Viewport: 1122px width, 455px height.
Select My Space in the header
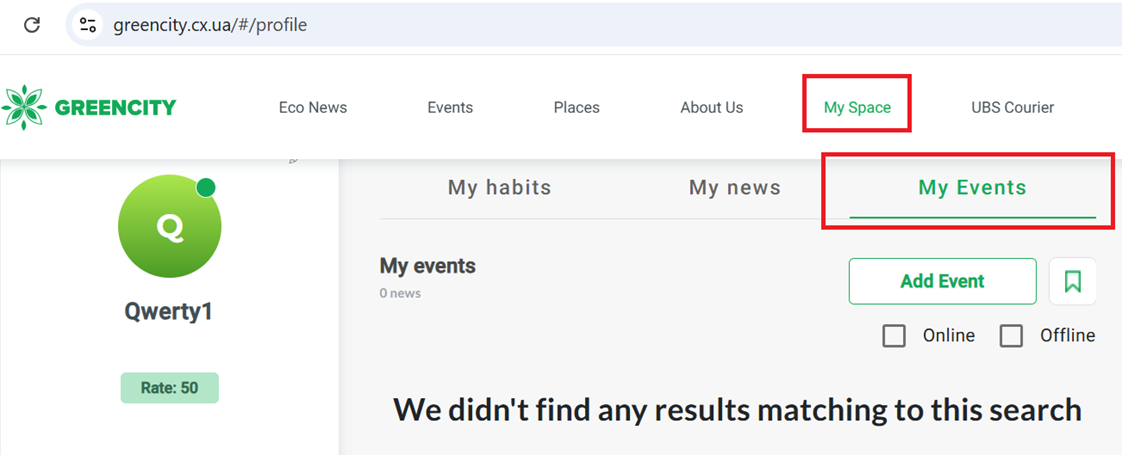coord(857,108)
